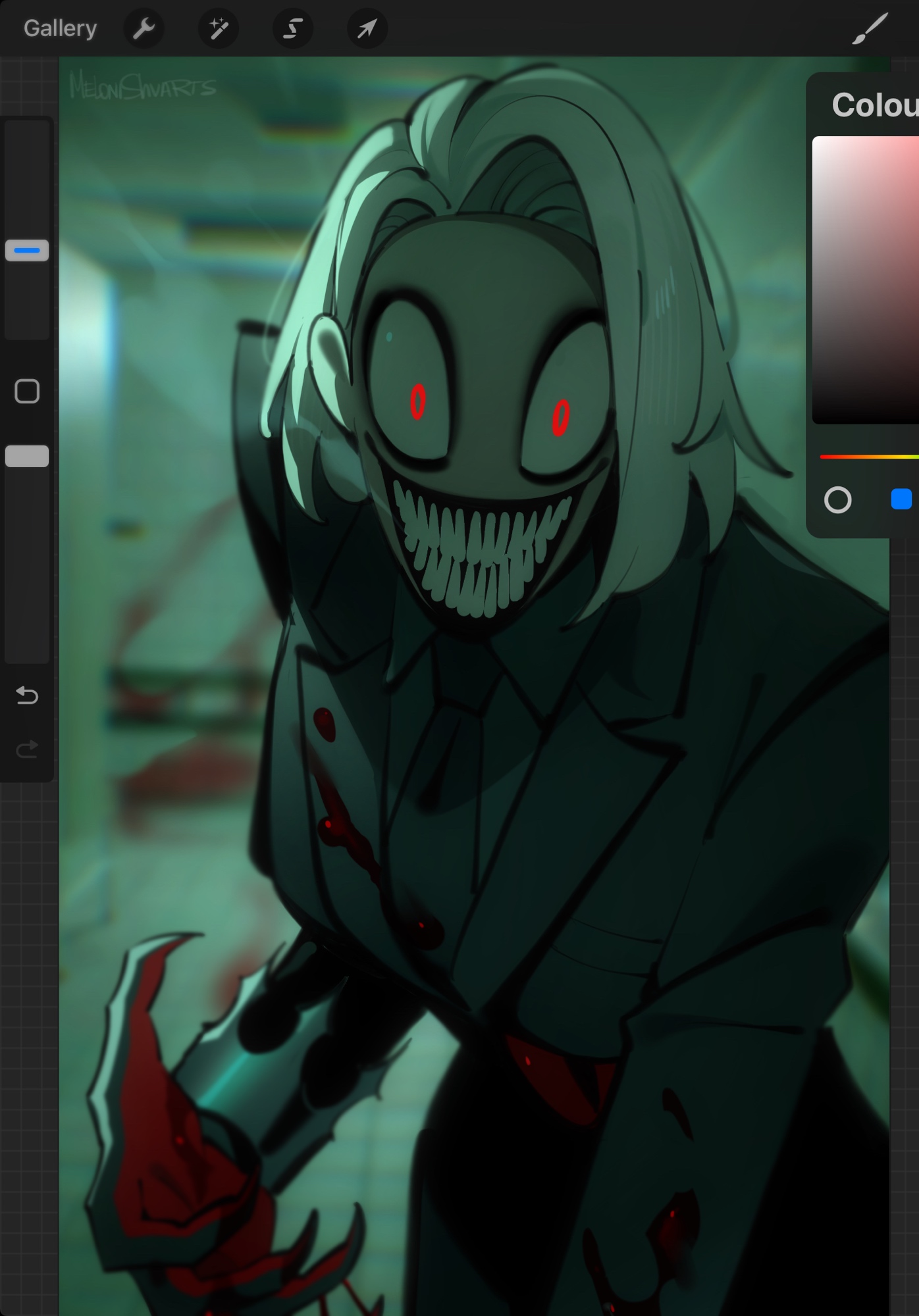Click the brush size slider handle
The image size is (919, 1316).
27,251
